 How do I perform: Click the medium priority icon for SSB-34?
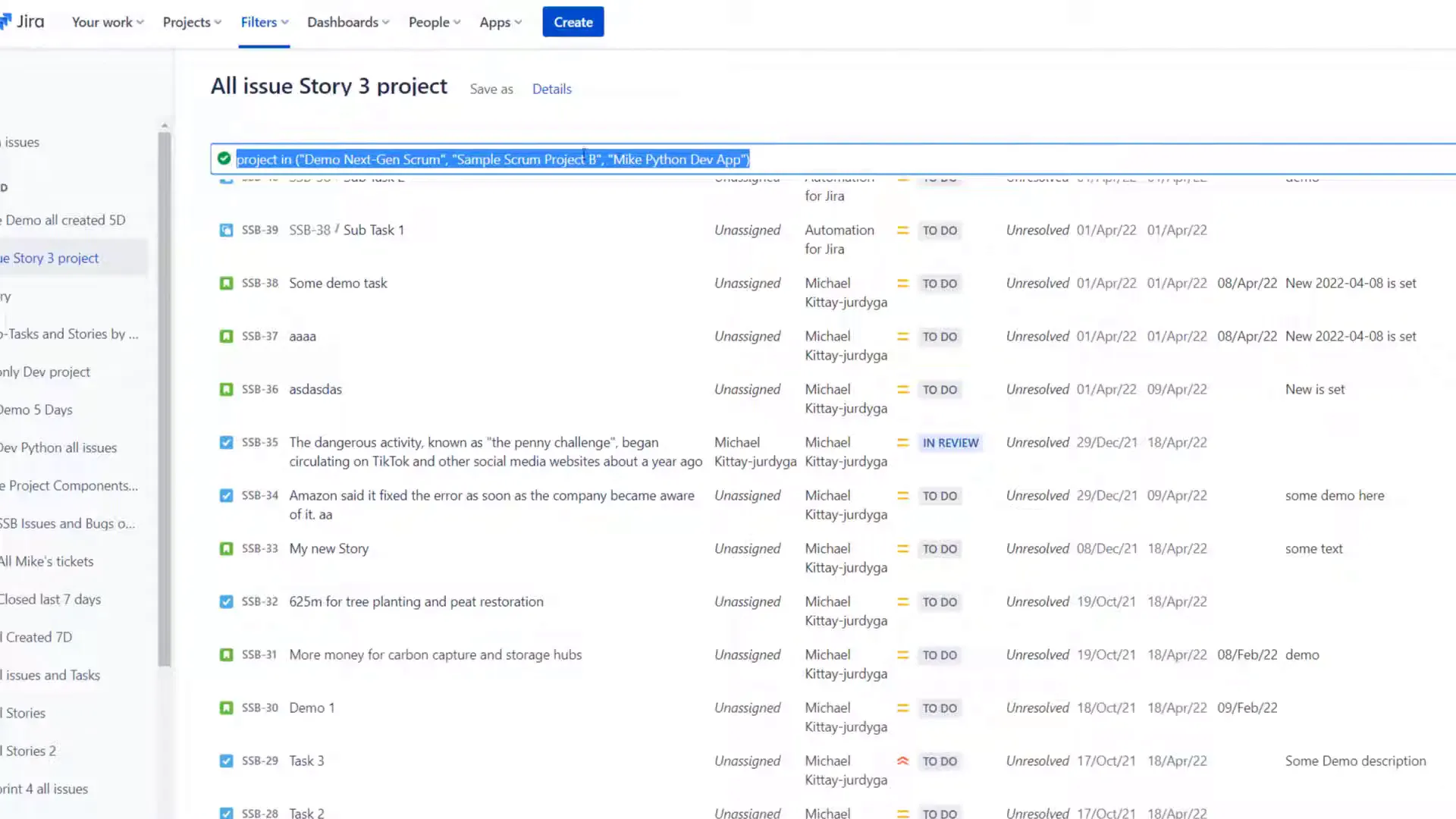pyautogui.click(x=902, y=495)
